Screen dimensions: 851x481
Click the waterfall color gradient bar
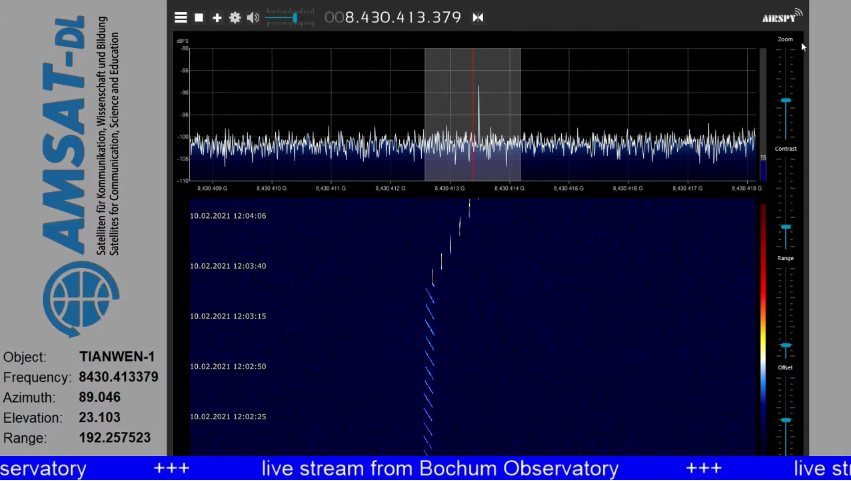click(763, 320)
